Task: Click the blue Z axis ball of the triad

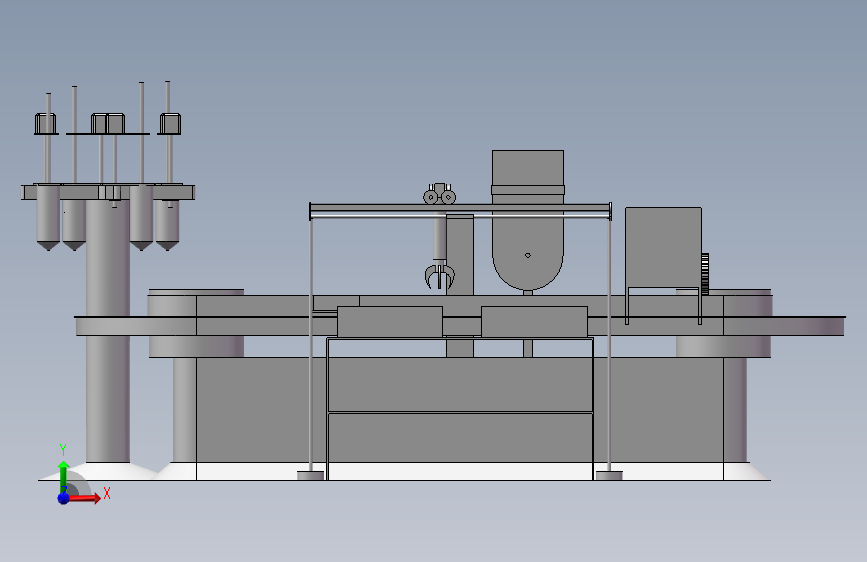Action: 63,498
